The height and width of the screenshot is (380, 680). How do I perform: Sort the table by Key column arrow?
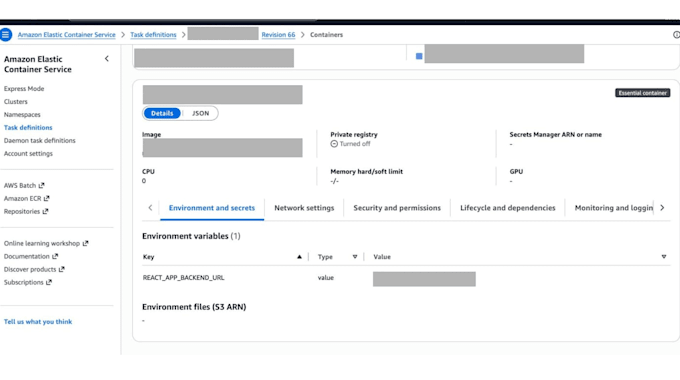click(299, 257)
